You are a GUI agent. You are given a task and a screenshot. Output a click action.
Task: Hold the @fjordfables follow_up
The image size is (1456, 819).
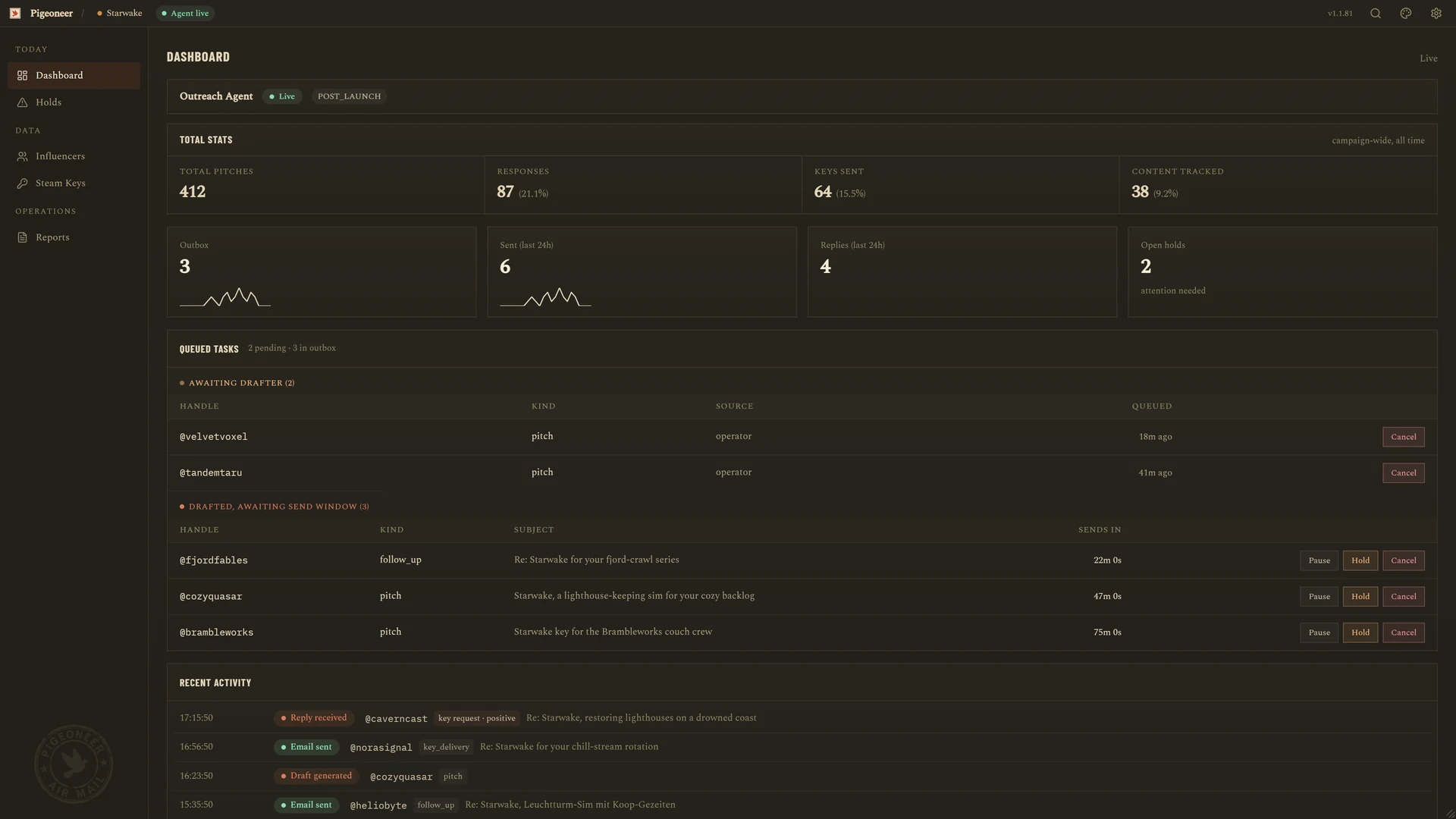[x=1360, y=561]
